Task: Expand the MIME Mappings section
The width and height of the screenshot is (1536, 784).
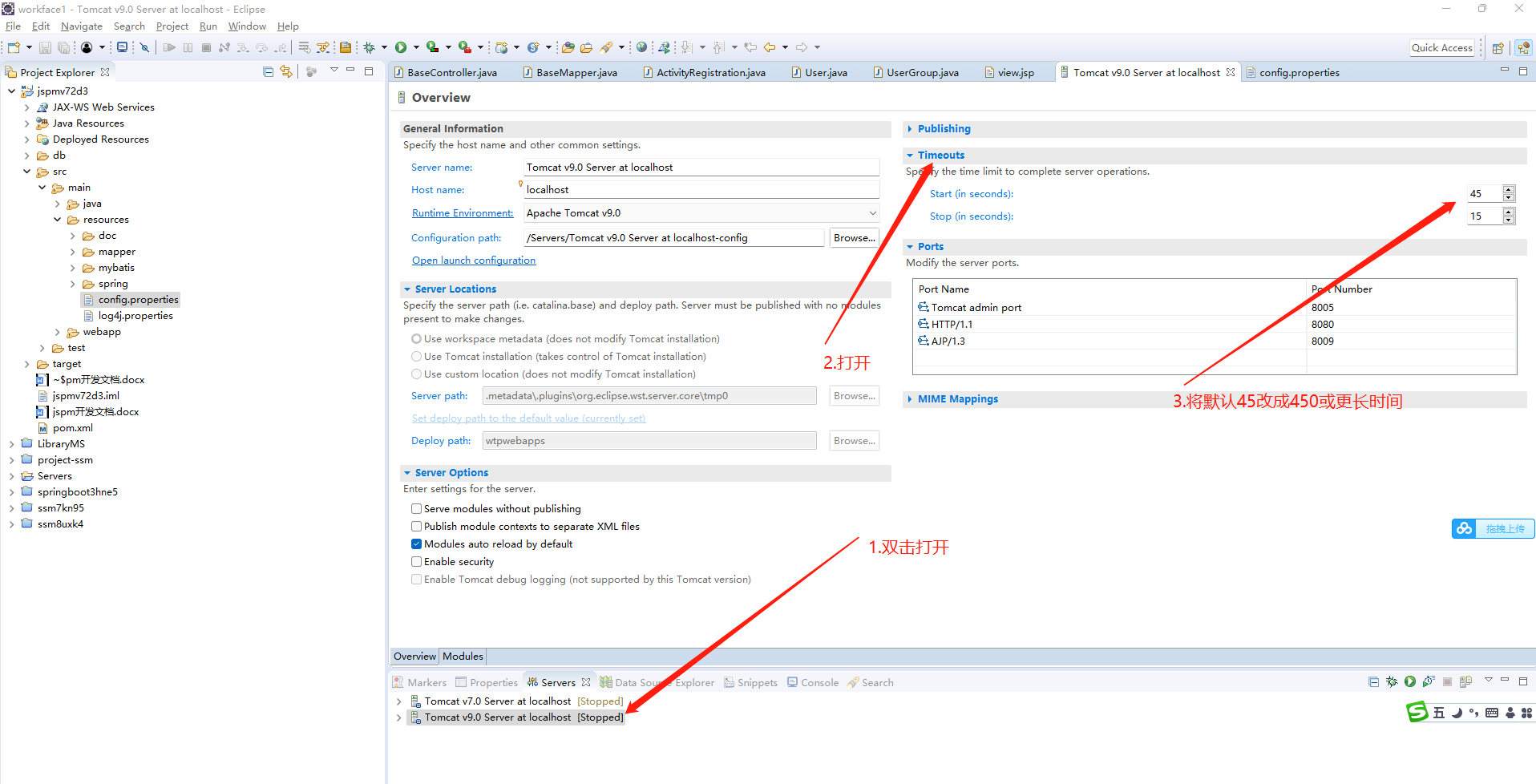Action: [x=909, y=399]
